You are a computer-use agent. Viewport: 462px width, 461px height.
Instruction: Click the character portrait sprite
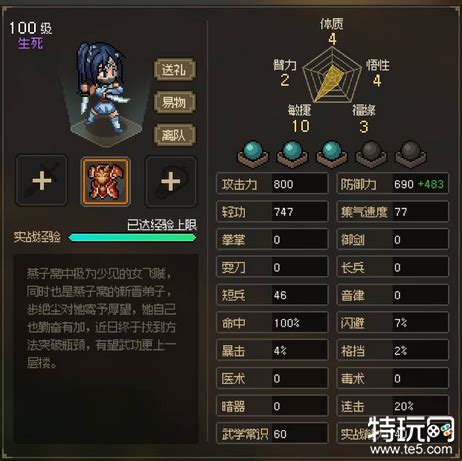click(x=102, y=88)
